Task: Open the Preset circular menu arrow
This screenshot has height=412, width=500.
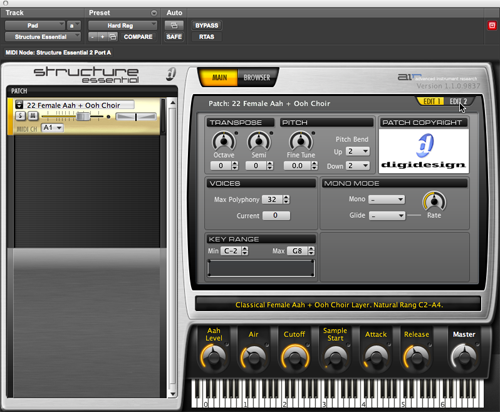Action: pyautogui.click(x=154, y=13)
